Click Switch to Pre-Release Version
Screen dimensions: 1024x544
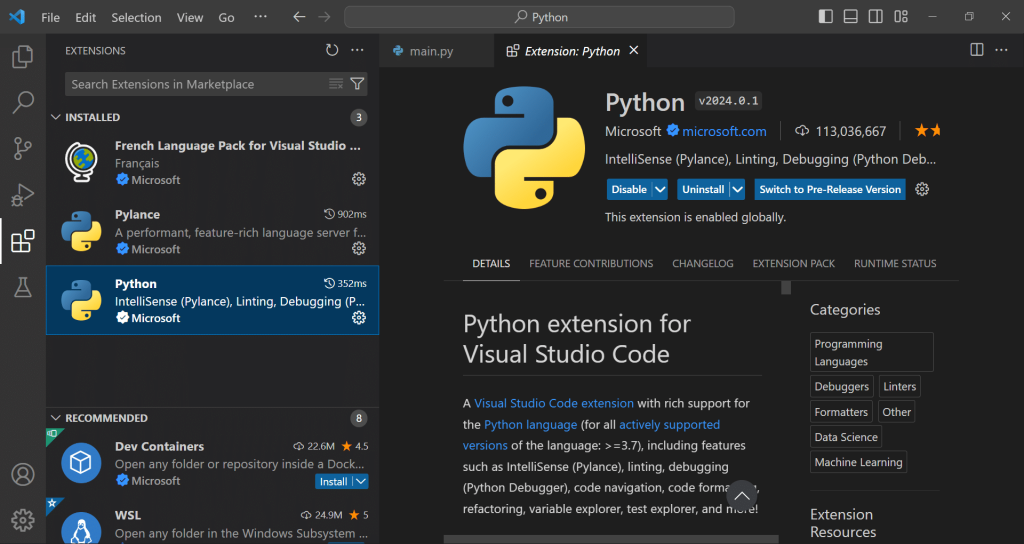(x=830, y=189)
